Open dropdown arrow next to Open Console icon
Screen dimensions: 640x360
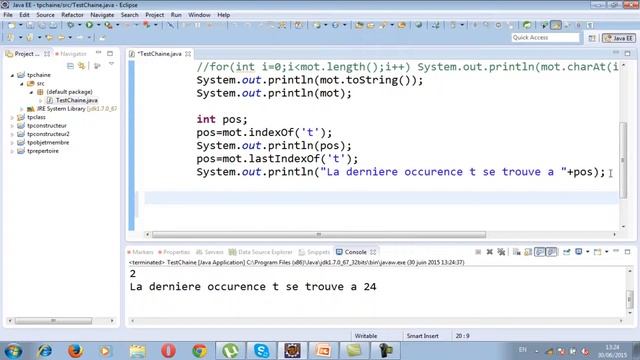[x=607, y=252]
